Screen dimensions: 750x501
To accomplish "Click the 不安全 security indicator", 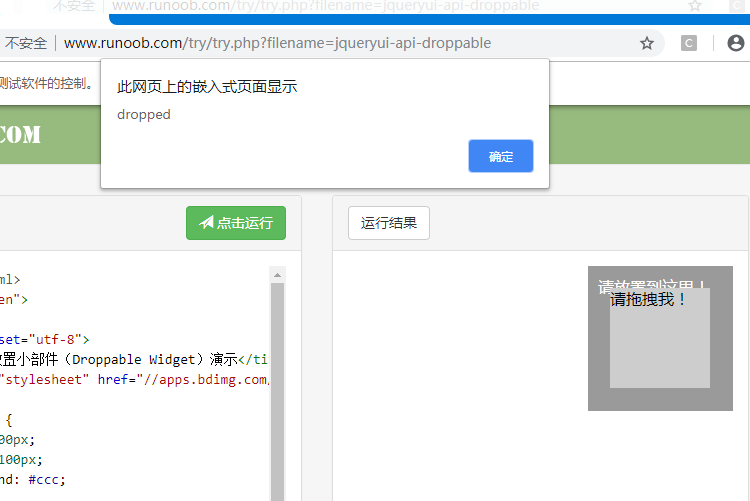I will click(x=26, y=43).
